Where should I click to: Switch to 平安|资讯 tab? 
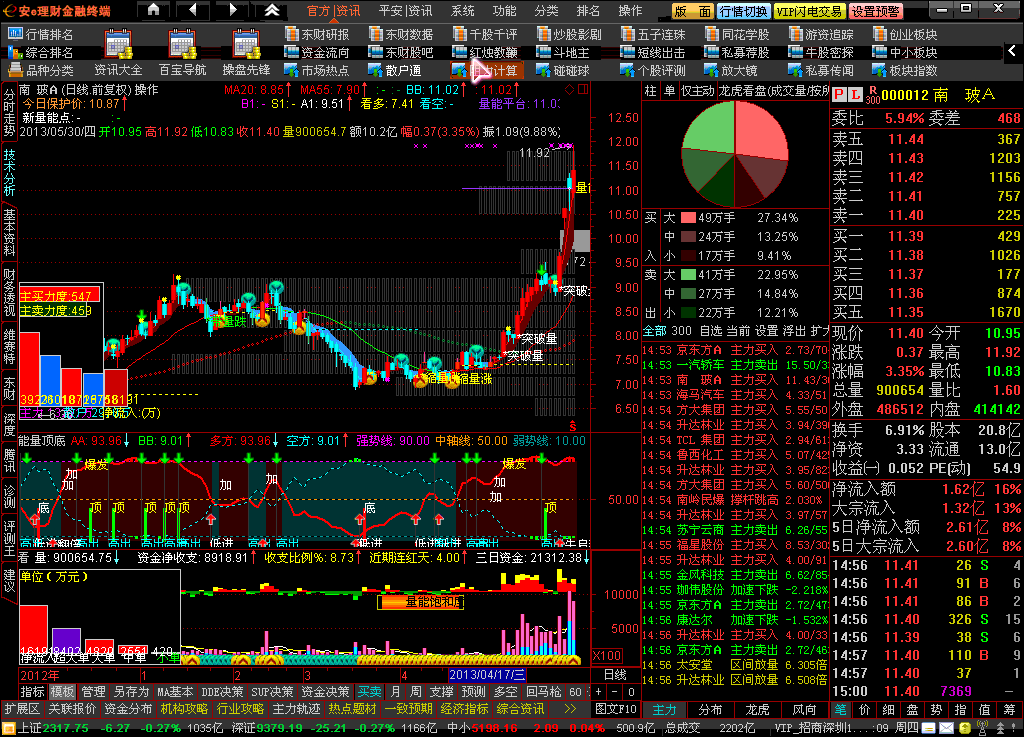coord(405,11)
